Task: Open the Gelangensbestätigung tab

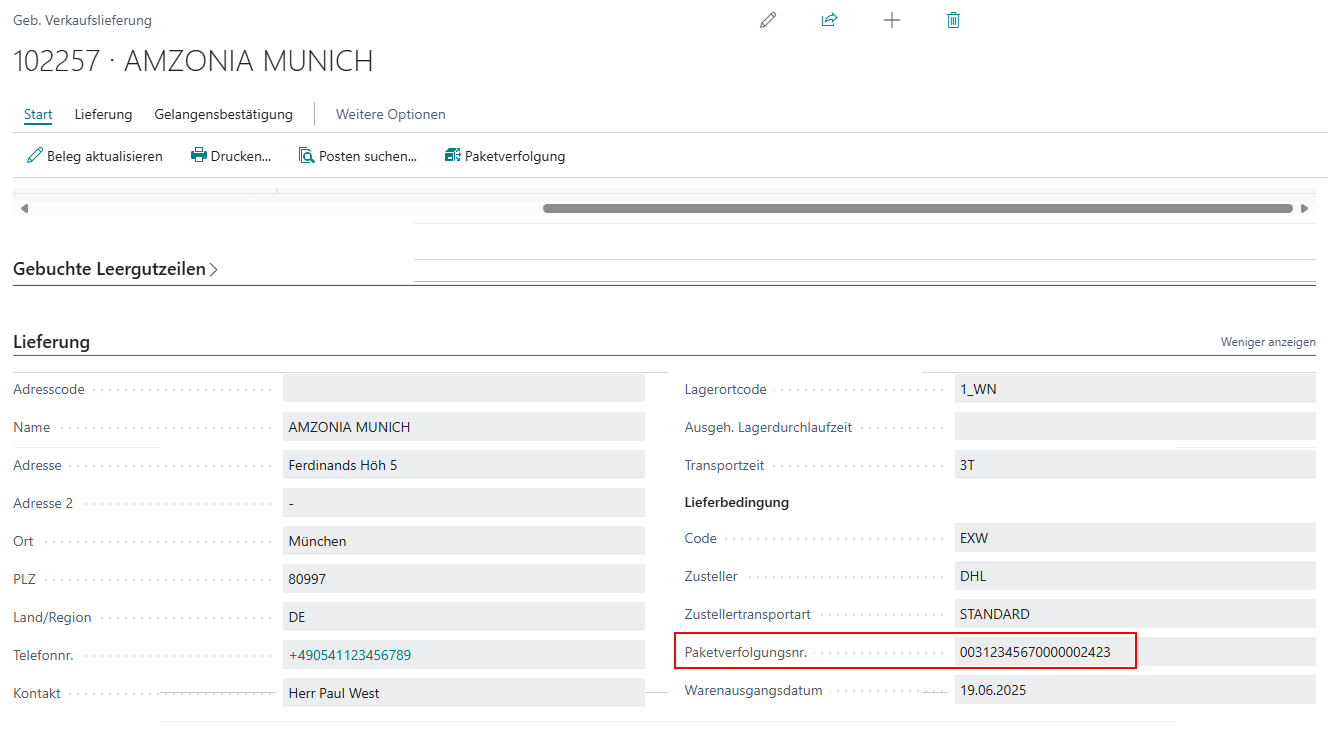Action: [223, 114]
